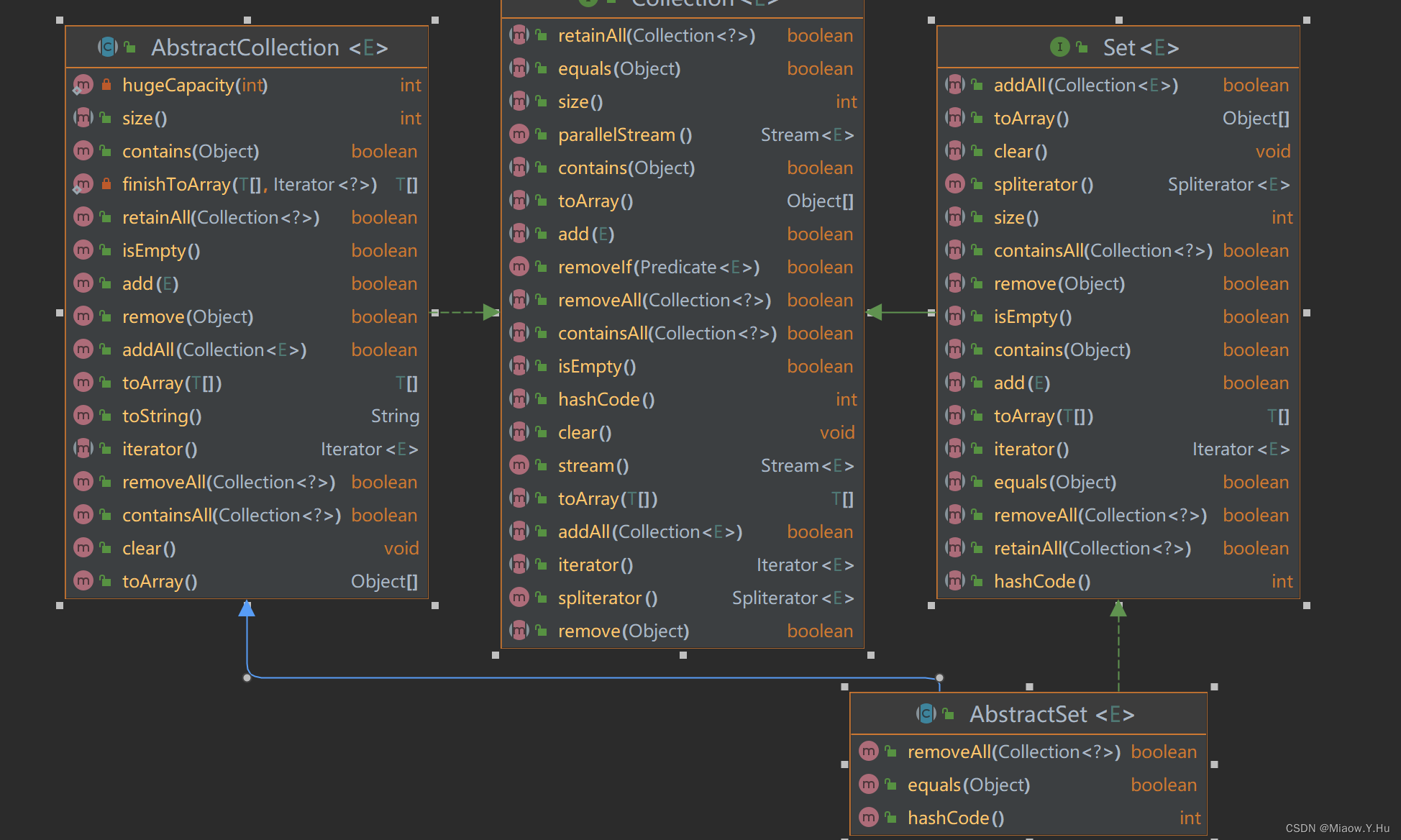Select isEmpty() in Set
The width and height of the screenshot is (1401, 840).
coord(1033,316)
